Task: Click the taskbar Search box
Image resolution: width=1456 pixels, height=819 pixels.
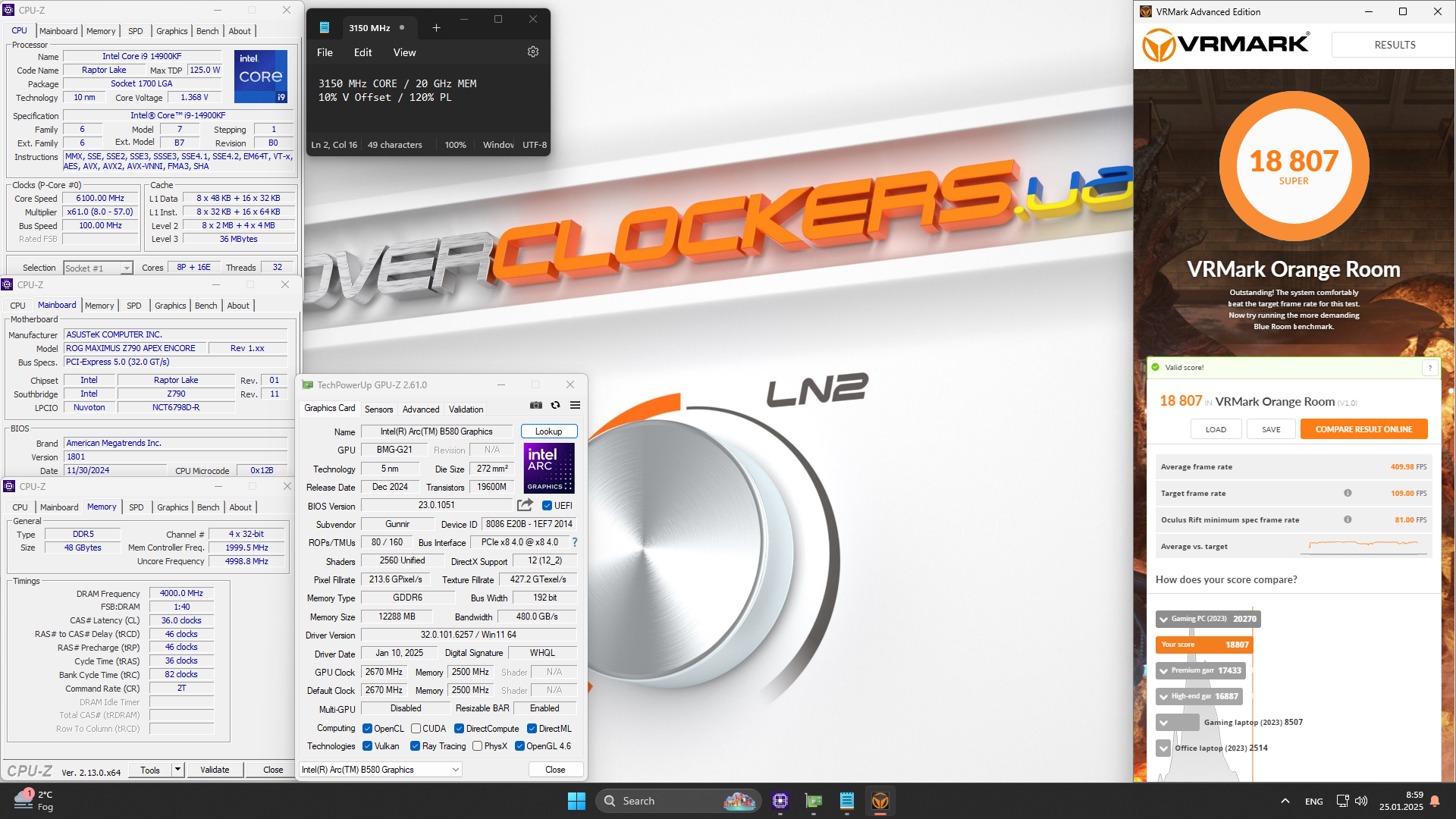Action: pyautogui.click(x=678, y=801)
